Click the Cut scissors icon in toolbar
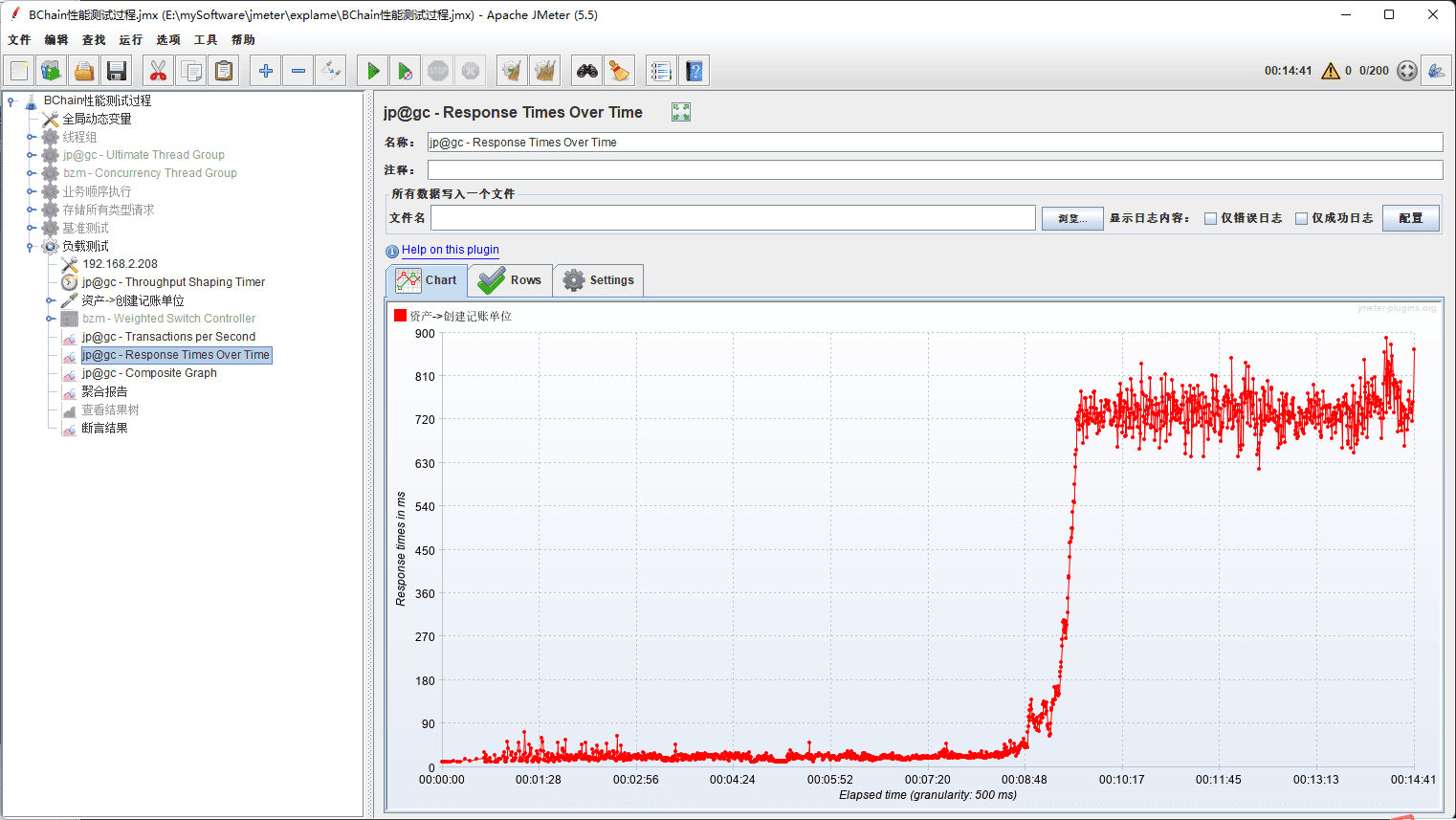 tap(158, 71)
